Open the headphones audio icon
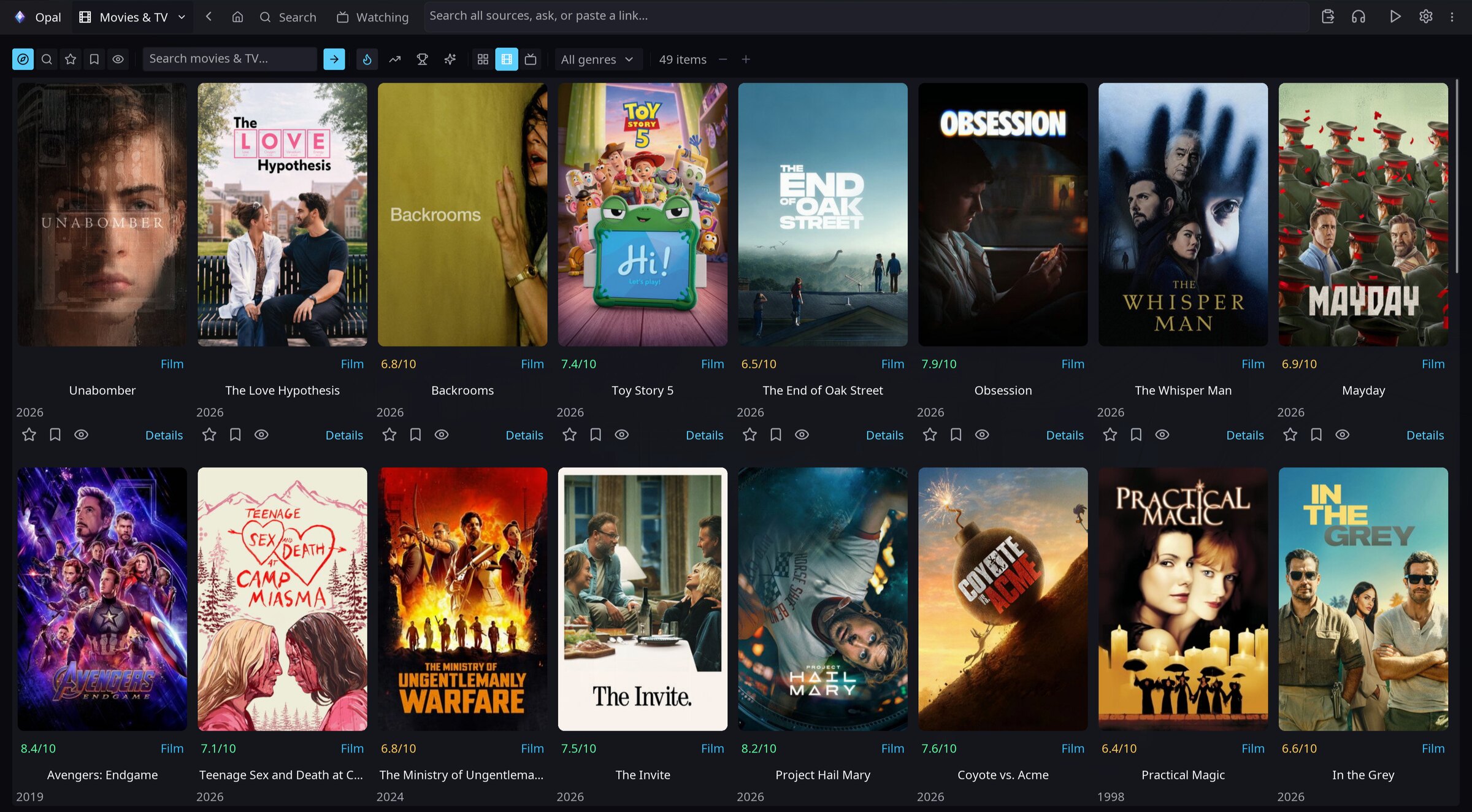The width and height of the screenshot is (1472, 812). click(1359, 17)
